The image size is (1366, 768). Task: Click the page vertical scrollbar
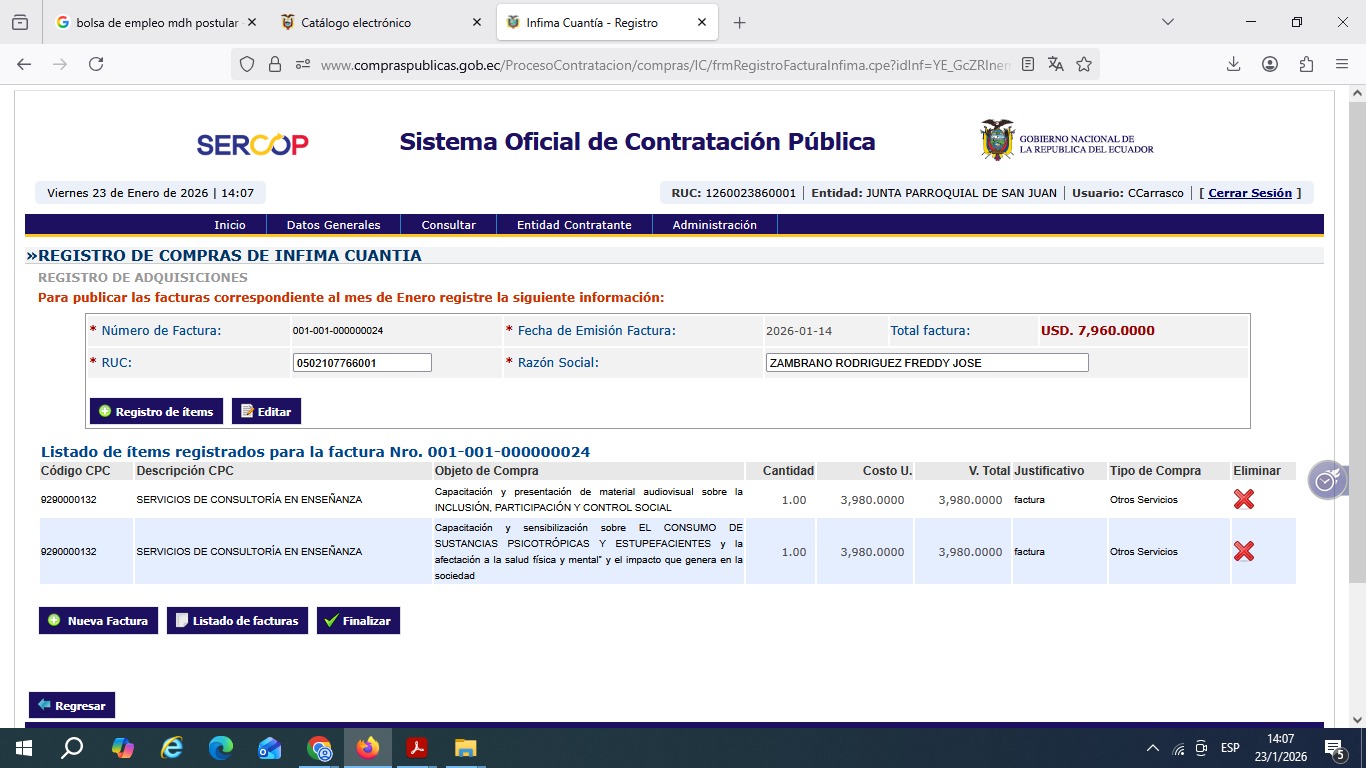pos(1357,400)
